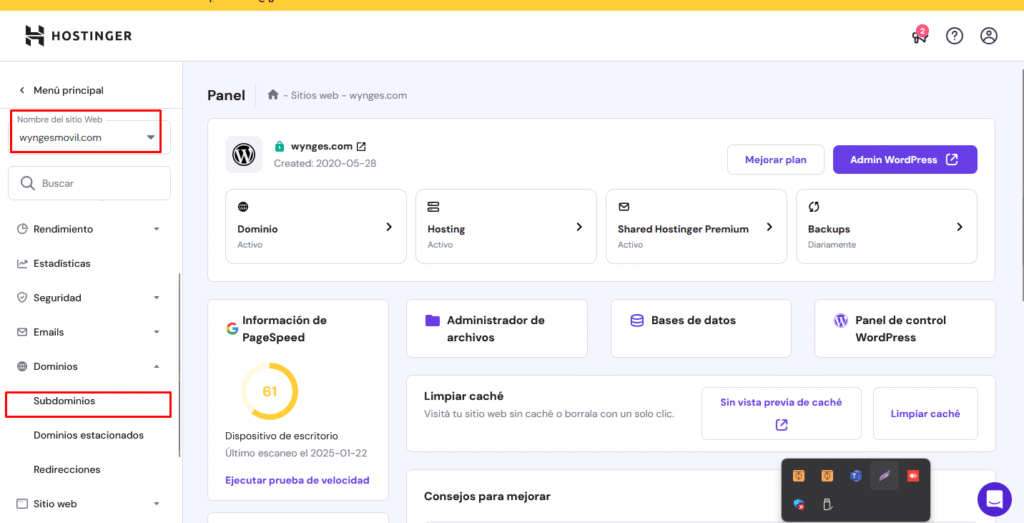Image resolution: width=1024 pixels, height=523 pixels.
Task: Open the user account profile icon
Action: pos(988,36)
